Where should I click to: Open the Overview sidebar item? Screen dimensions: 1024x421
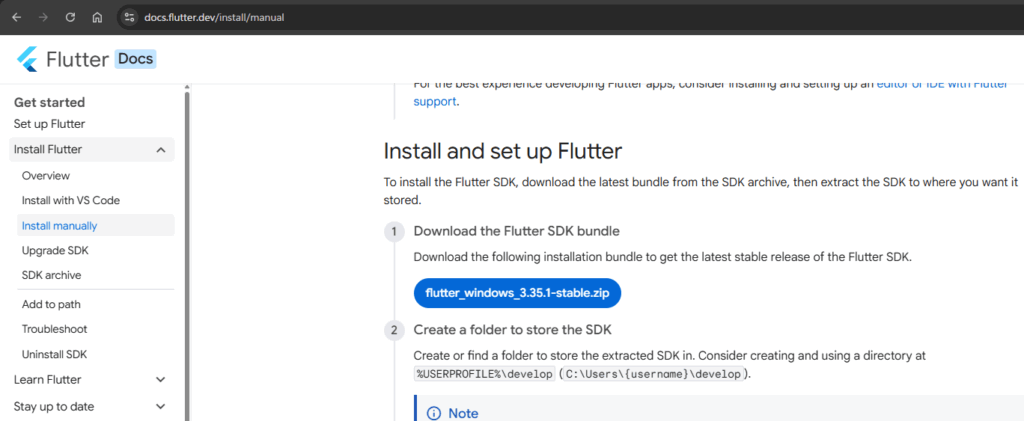46,176
